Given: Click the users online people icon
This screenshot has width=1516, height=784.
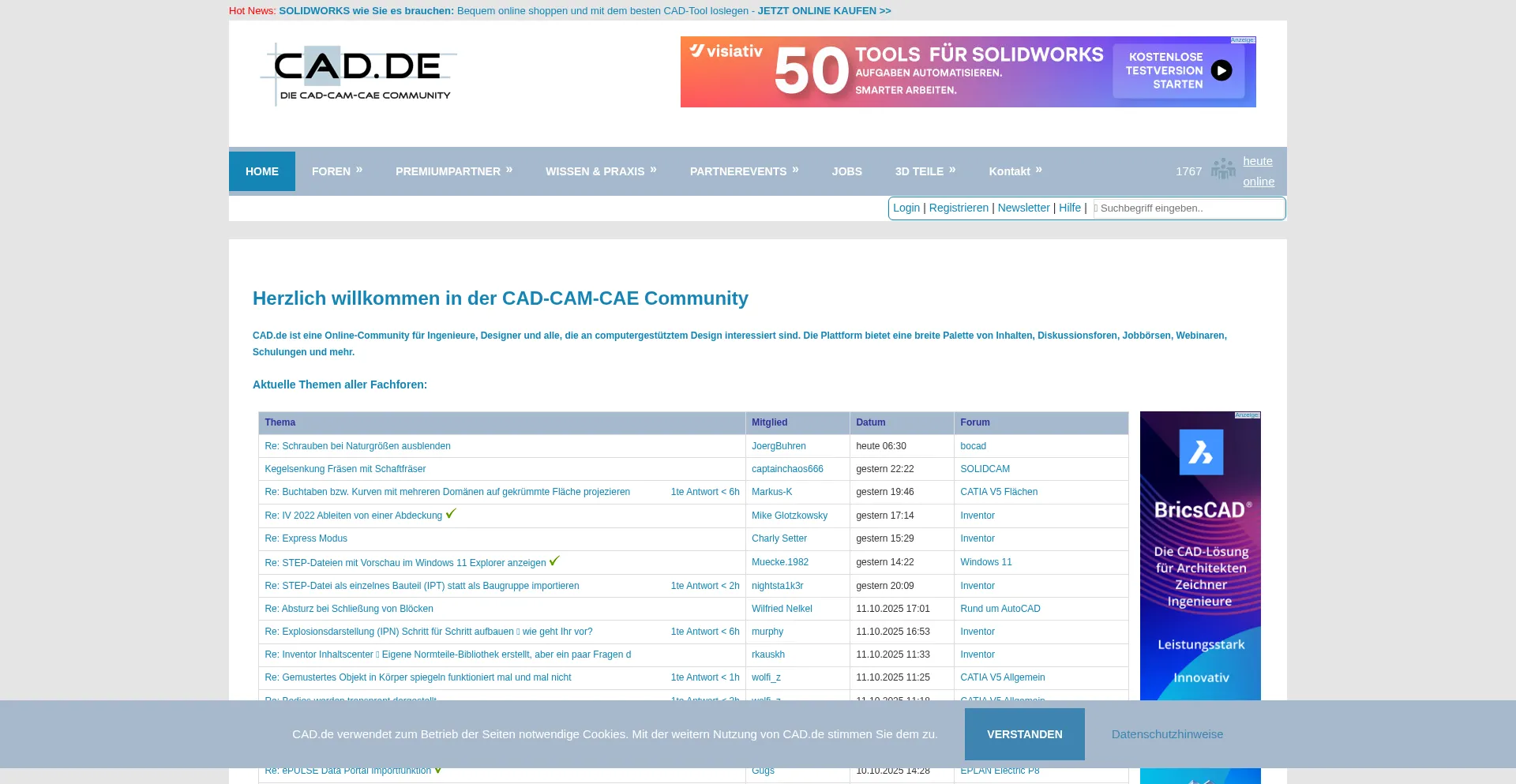Looking at the screenshot, I should tap(1222, 169).
